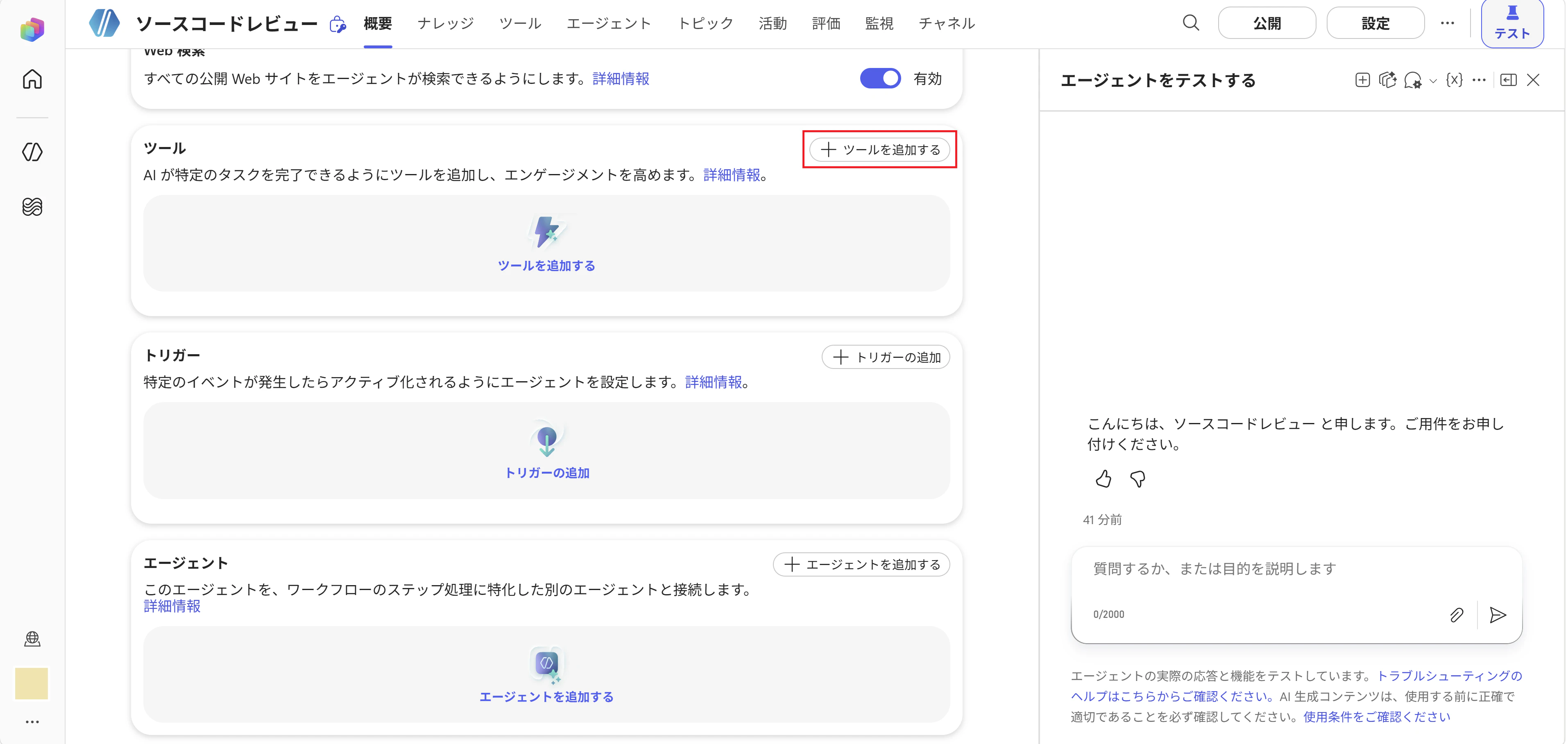Dock the test pane with the panel-arrow icon
Image resolution: width=1568 pixels, height=744 pixels.
coord(1508,80)
